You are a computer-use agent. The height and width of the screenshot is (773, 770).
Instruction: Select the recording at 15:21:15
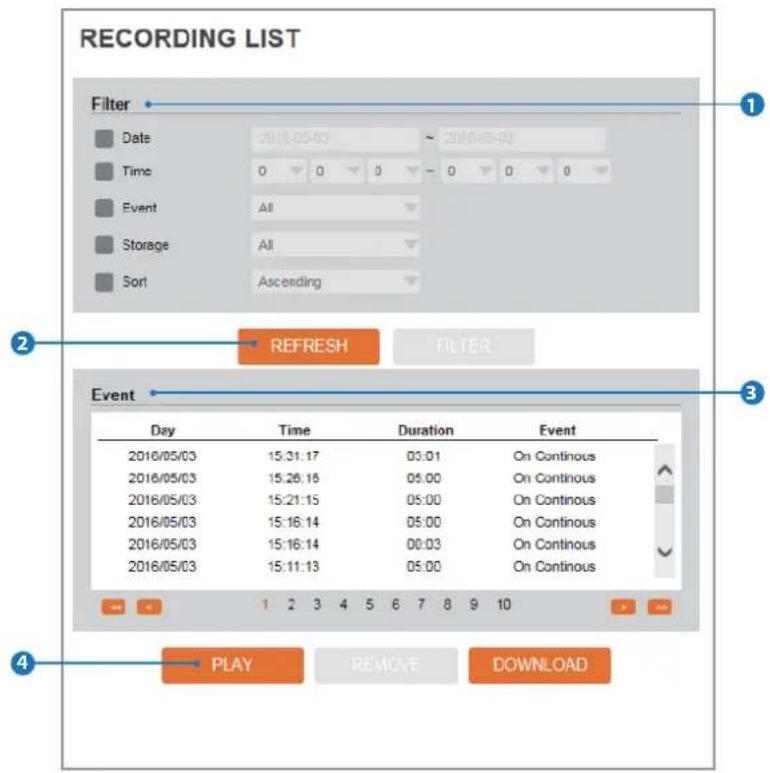click(375, 500)
